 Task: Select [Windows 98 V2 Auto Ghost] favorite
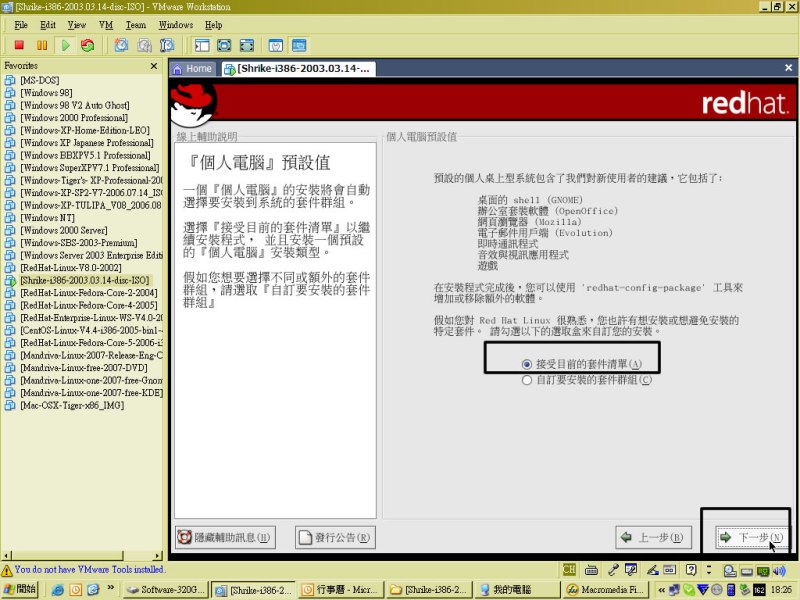pos(74,105)
